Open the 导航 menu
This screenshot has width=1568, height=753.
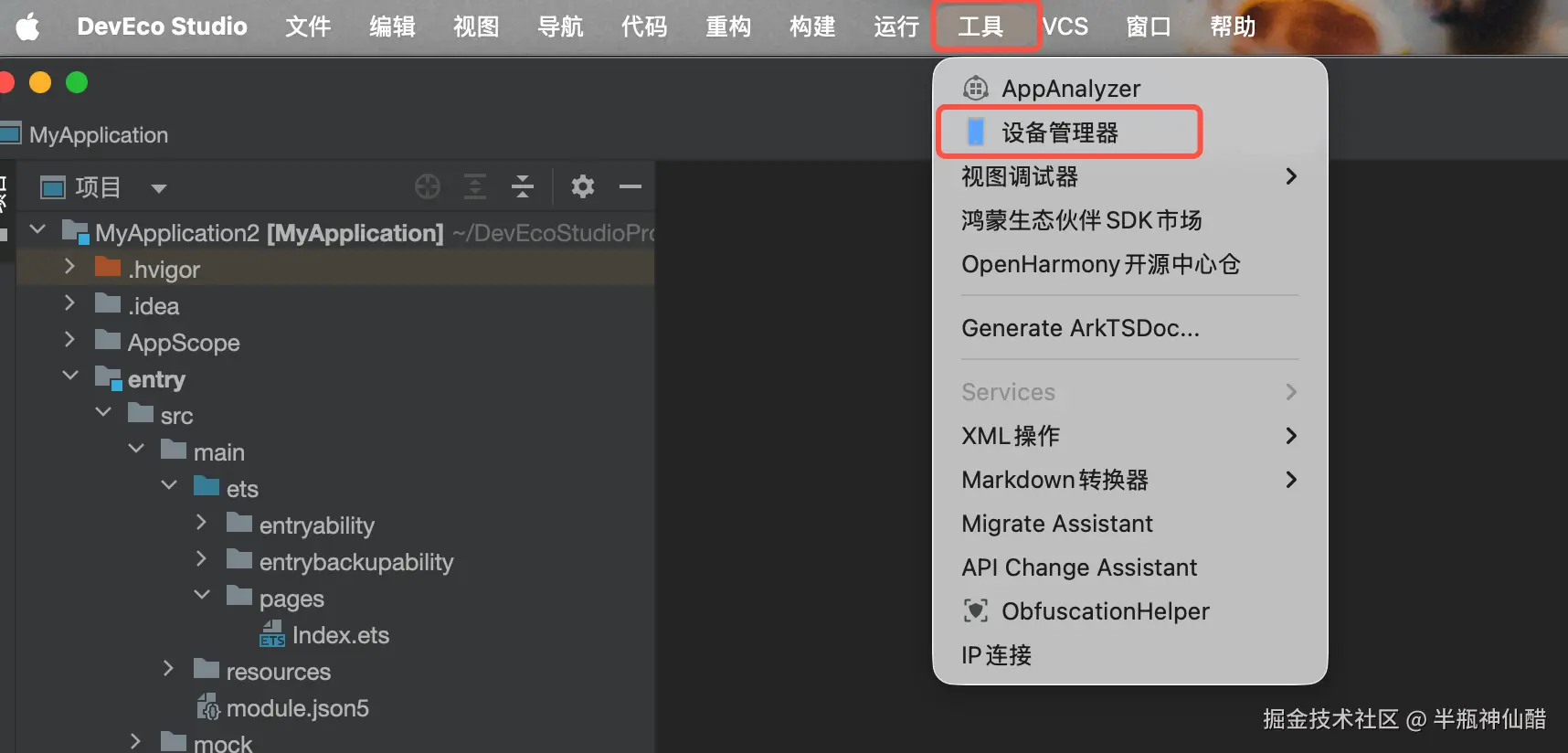point(560,27)
